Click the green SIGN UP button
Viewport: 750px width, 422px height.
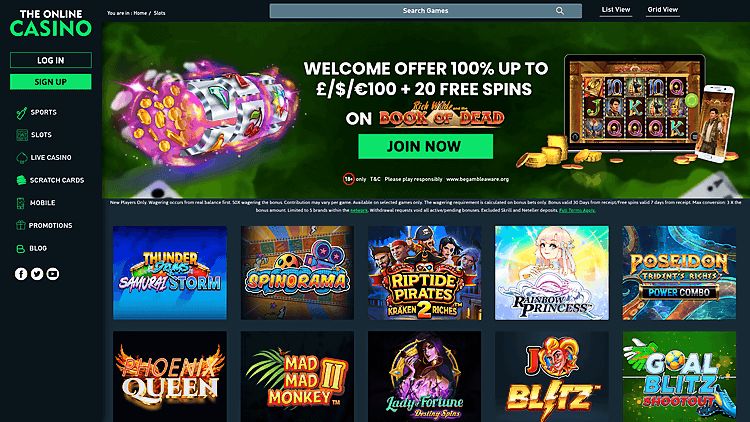(x=51, y=82)
